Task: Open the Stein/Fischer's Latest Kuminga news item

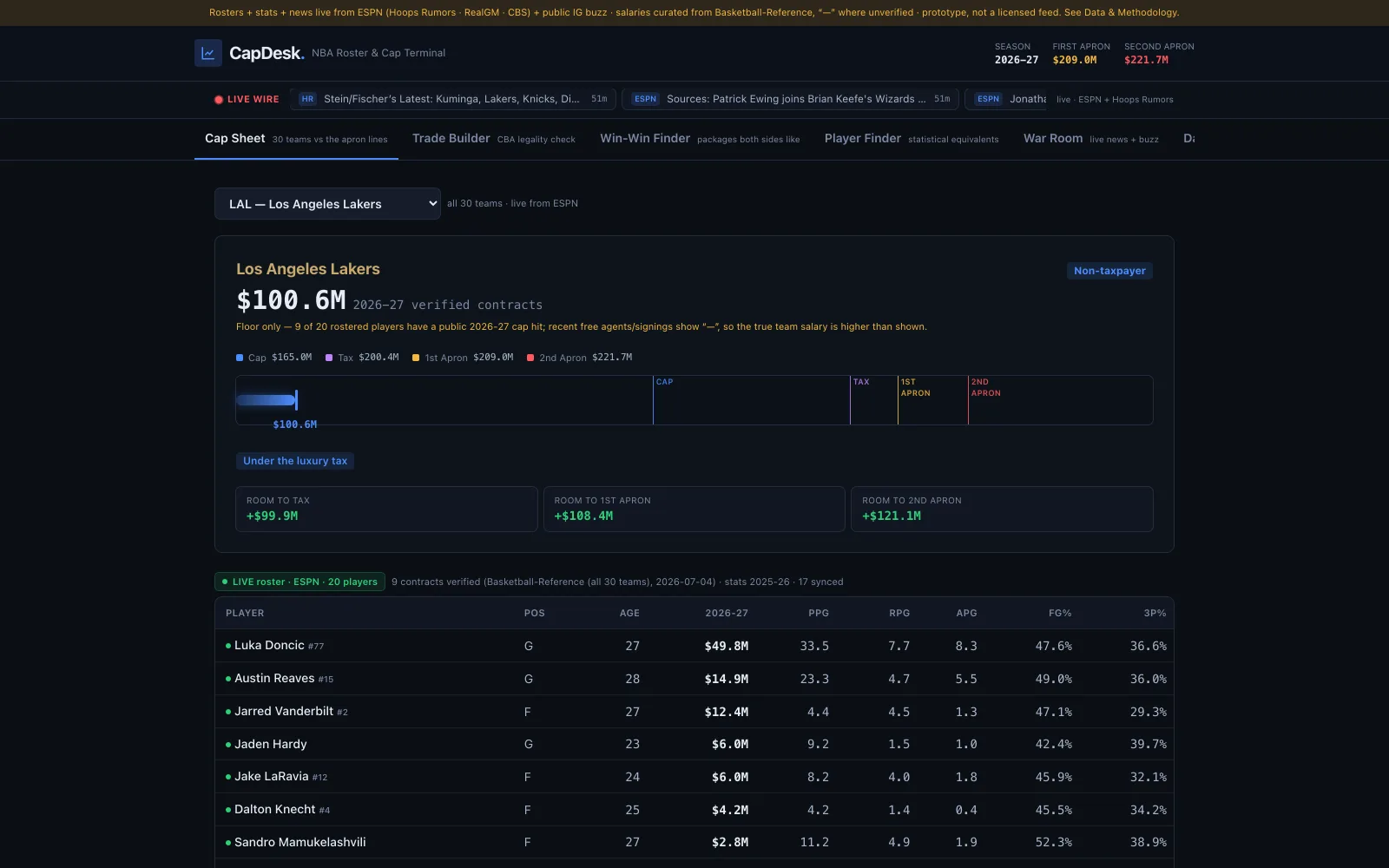Action: click(x=453, y=99)
